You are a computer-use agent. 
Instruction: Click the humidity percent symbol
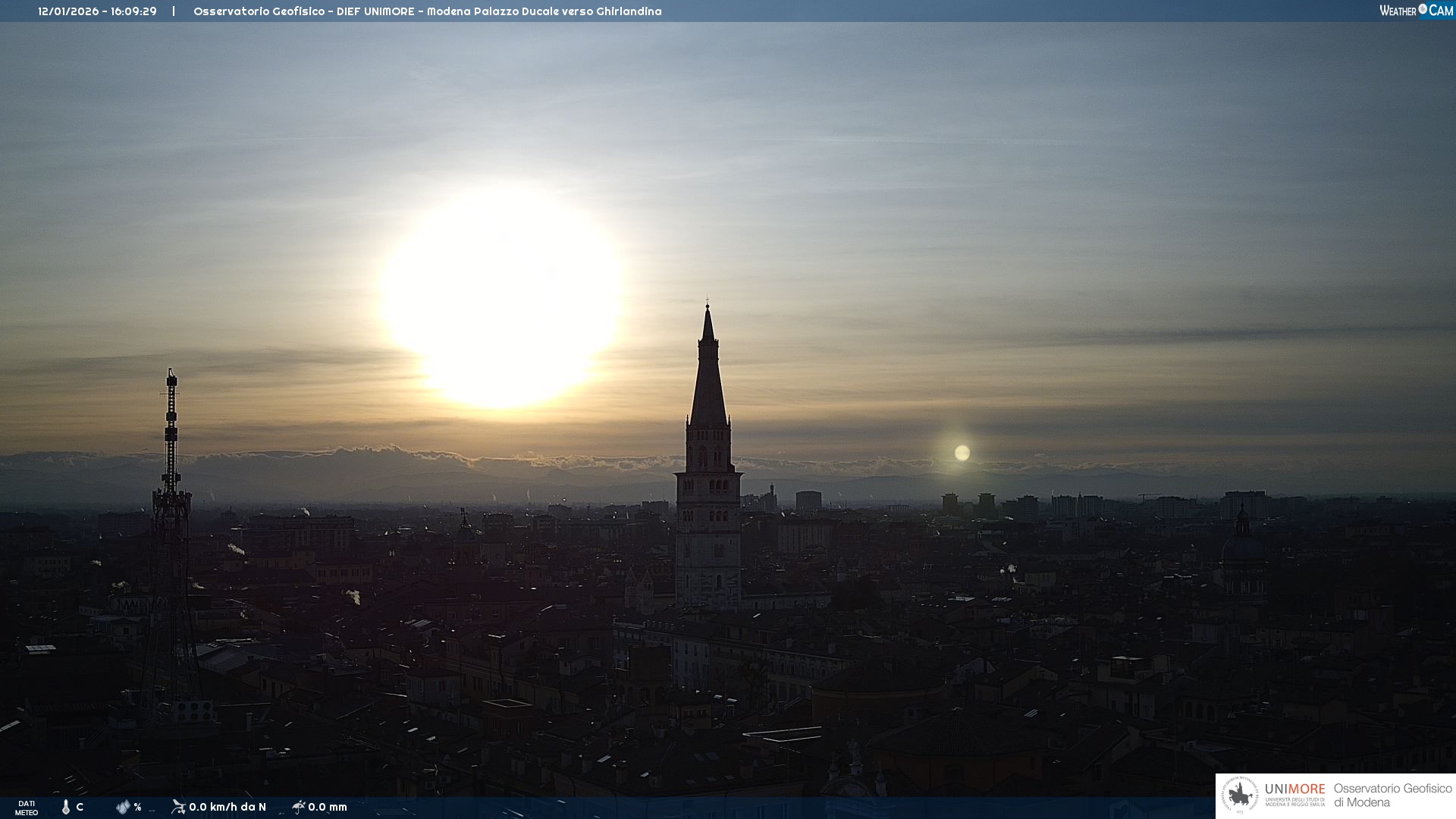137,807
